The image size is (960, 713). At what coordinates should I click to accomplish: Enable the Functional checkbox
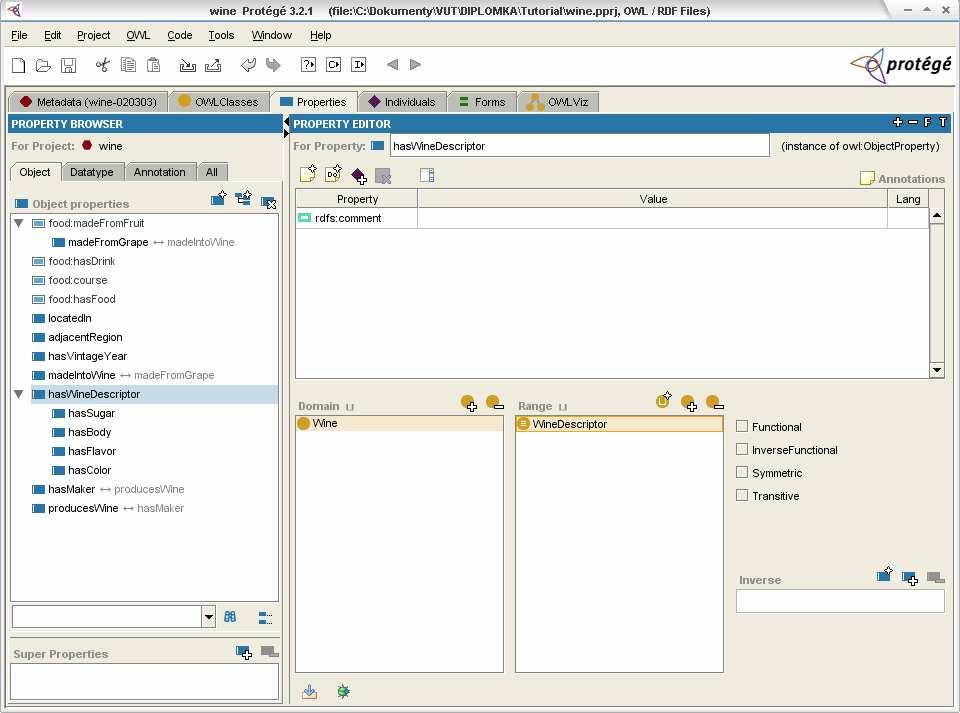point(741,426)
